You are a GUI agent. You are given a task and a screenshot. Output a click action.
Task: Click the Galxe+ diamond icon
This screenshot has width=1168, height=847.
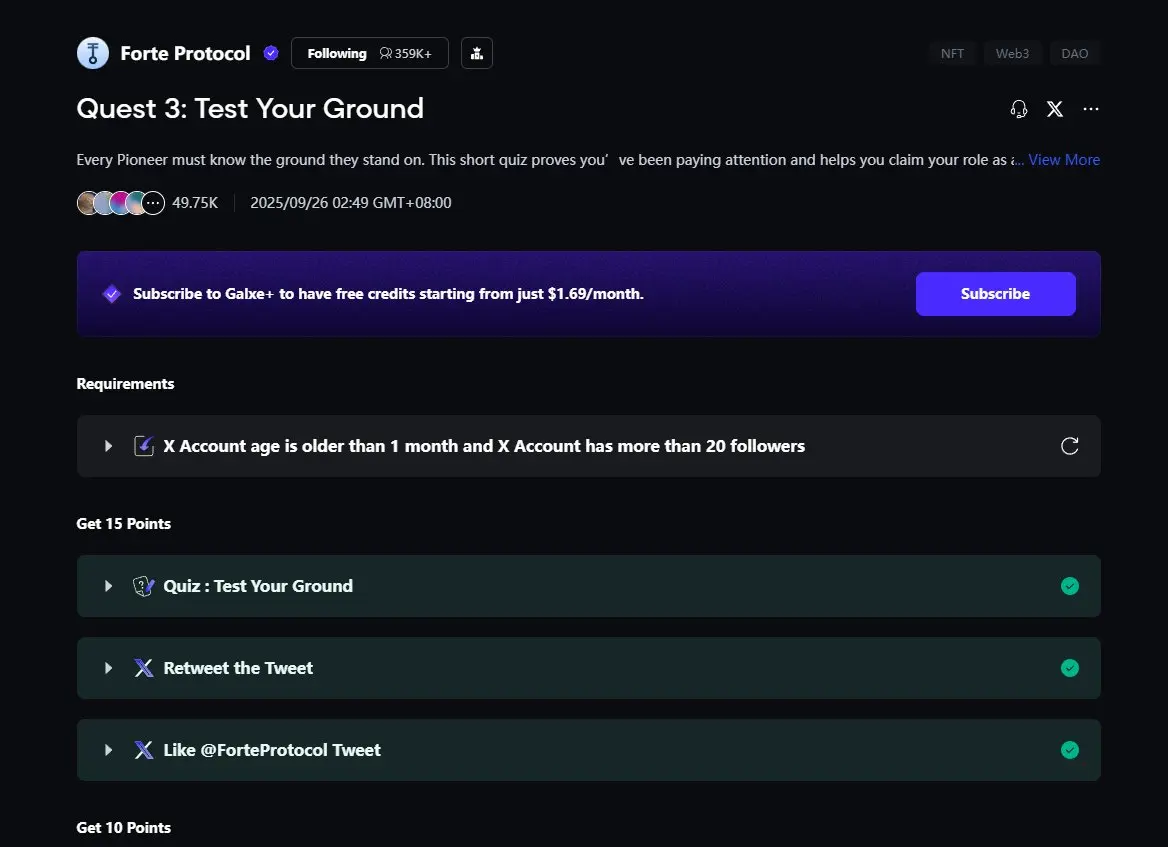tap(112, 294)
